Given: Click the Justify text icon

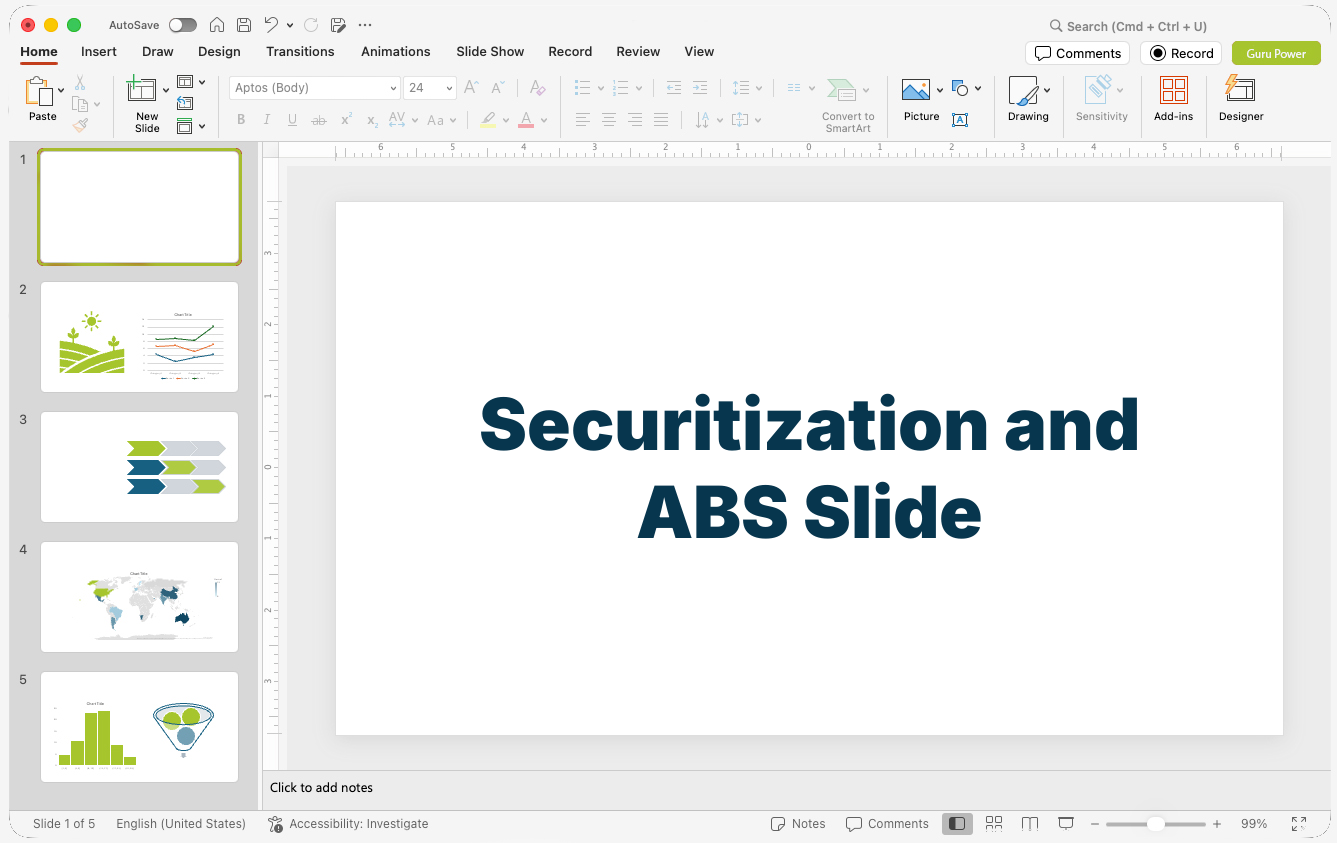Looking at the screenshot, I should [661, 120].
